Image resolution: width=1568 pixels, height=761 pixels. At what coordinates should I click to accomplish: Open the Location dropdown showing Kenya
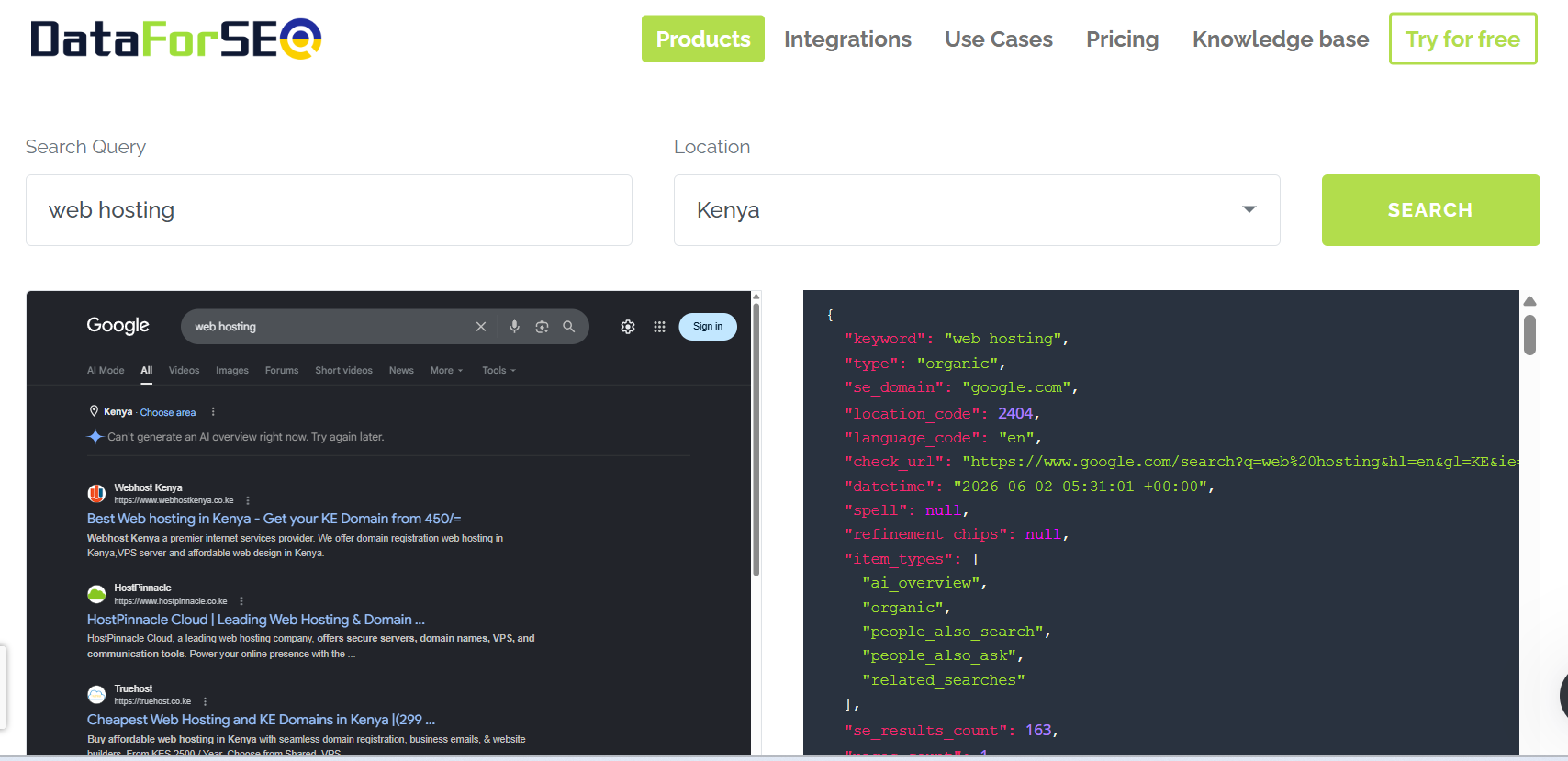point(977,210)
